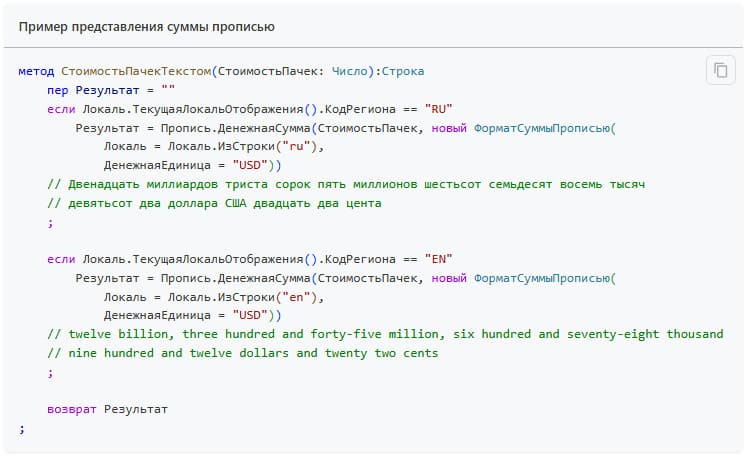Click the comment starting with "Двенадцать миллиардов"
The height and width of the screenshot is (457, 747).
click(x=345, y=184)
